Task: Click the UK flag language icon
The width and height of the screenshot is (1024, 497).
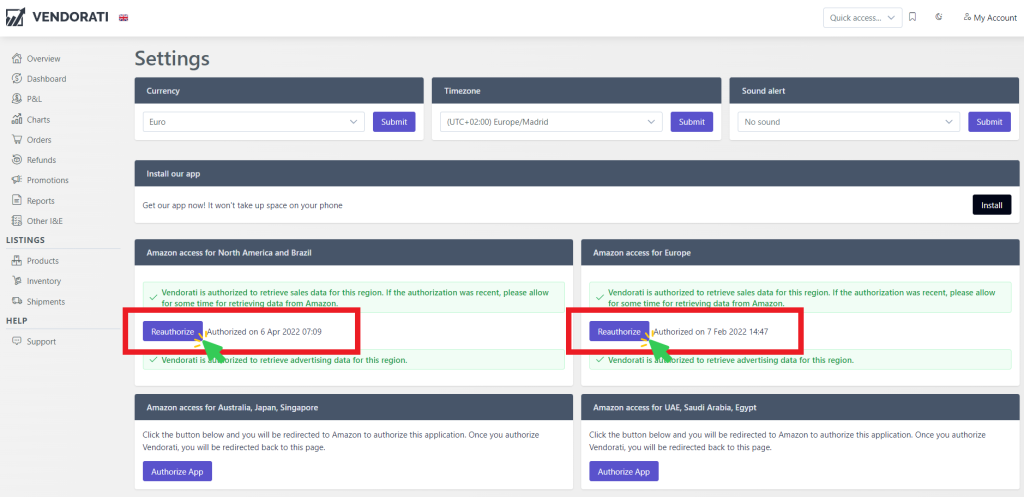Action: (123, 18)
